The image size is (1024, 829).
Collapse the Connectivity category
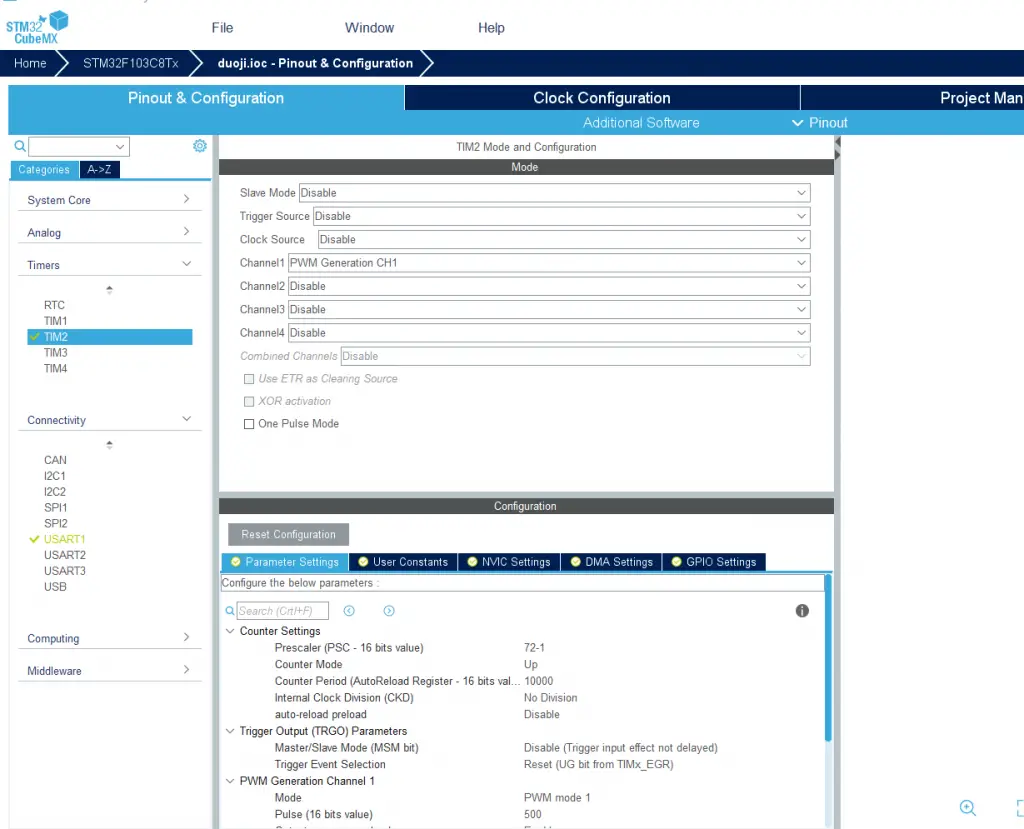110,420
